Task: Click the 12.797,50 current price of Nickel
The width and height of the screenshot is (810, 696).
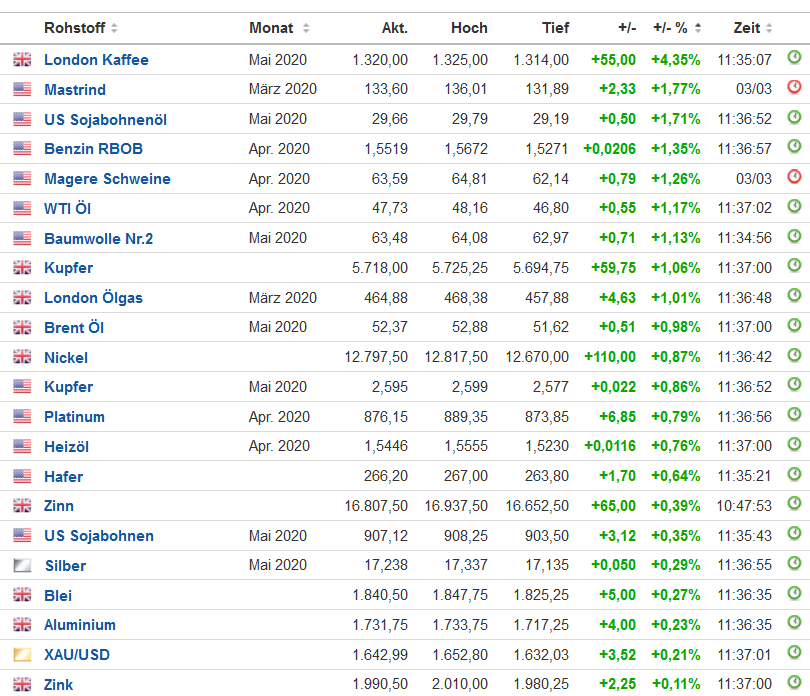Action: 376,357
